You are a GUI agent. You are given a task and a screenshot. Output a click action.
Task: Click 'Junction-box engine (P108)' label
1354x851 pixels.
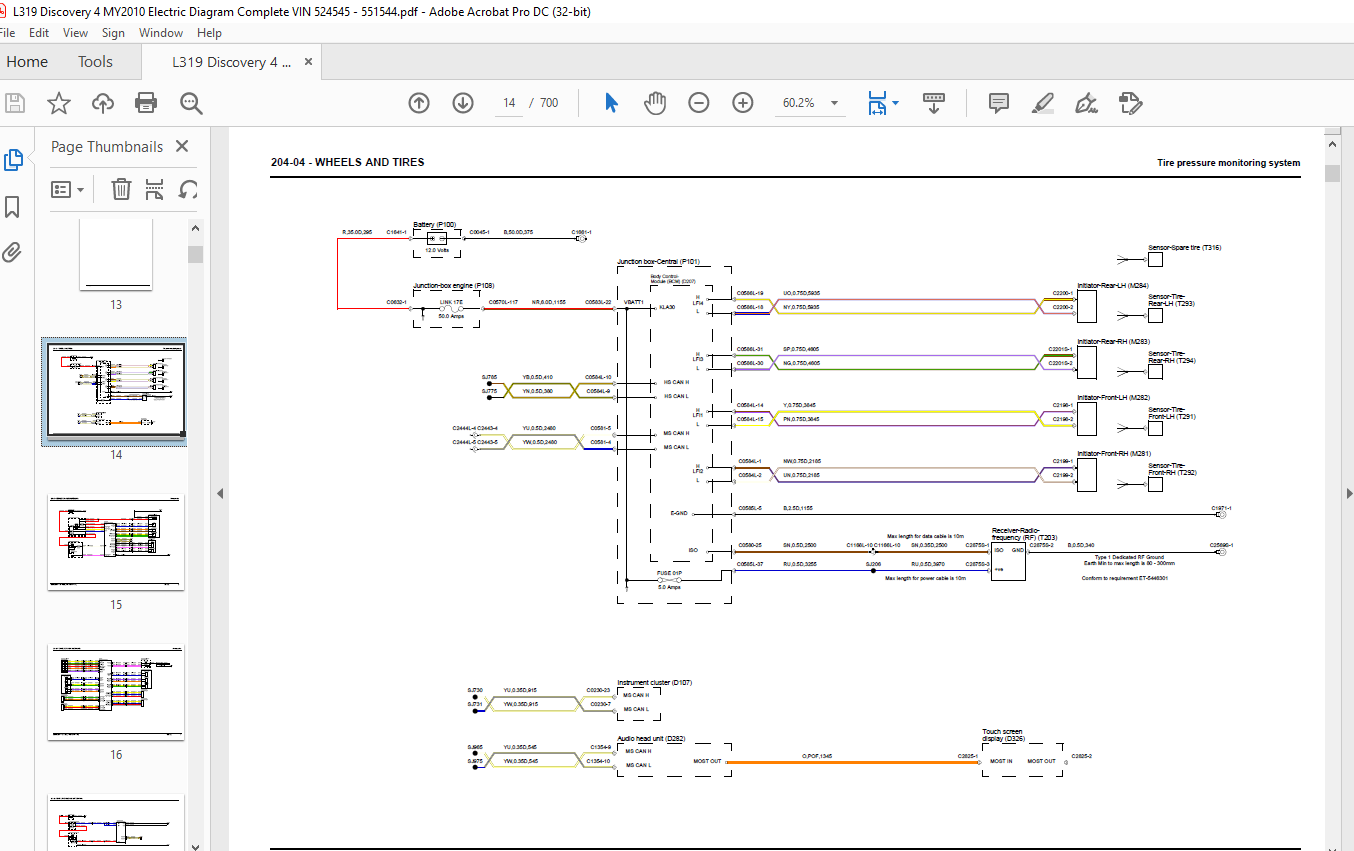[453, 285]
